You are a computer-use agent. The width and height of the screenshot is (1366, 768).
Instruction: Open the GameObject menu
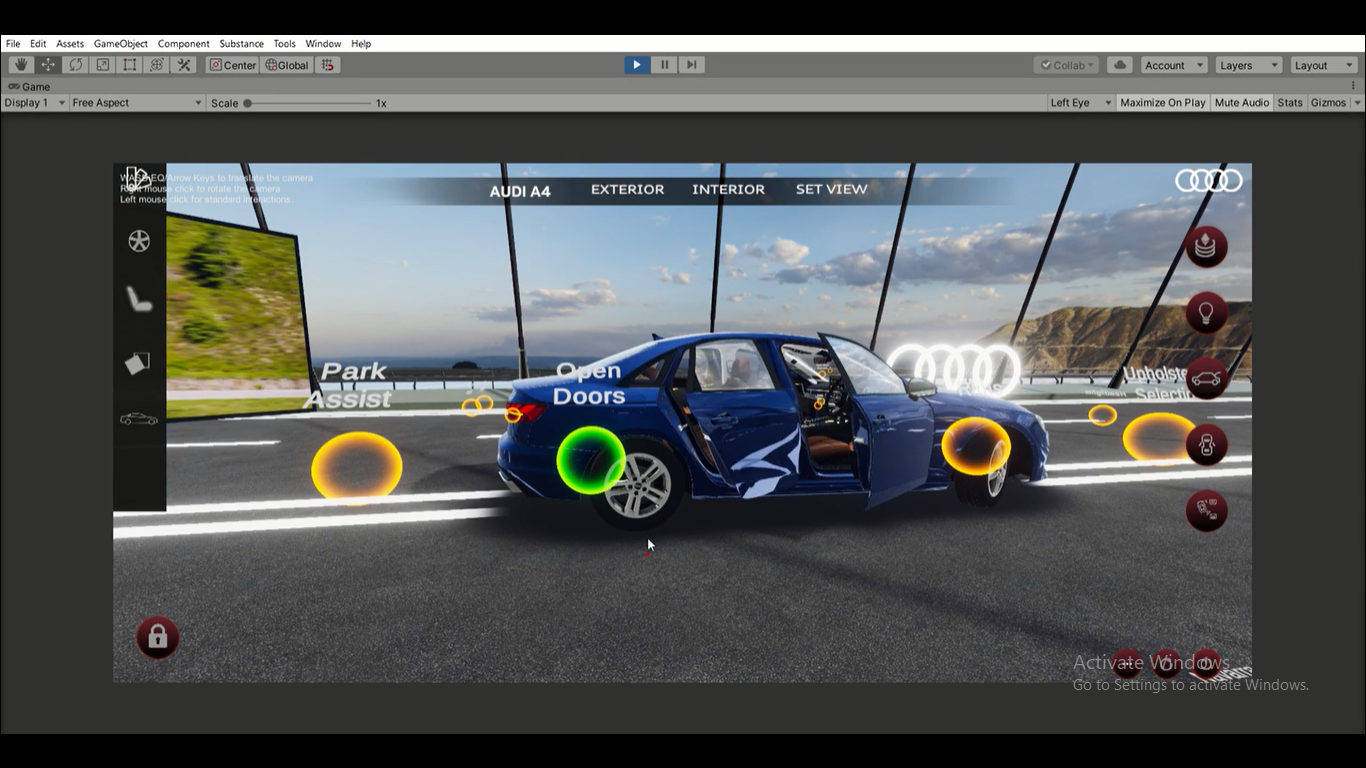121,44
